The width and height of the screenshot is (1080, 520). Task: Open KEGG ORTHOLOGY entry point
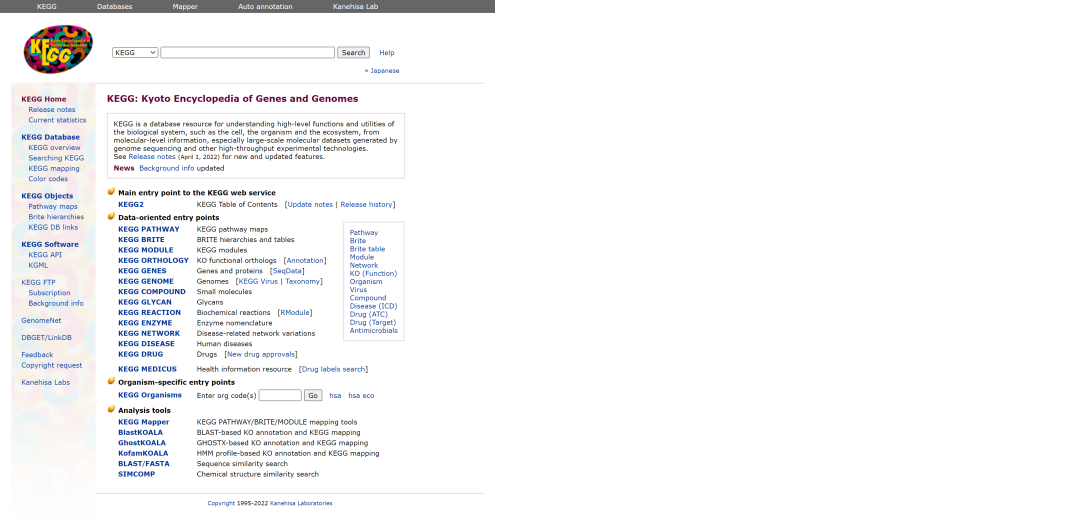pos(153,260)
